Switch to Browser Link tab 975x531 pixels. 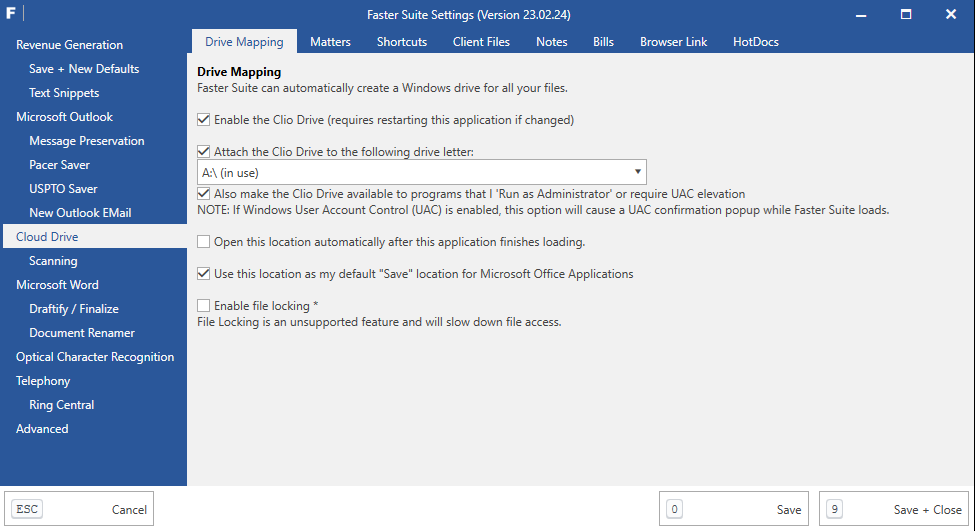pos(673,42)
